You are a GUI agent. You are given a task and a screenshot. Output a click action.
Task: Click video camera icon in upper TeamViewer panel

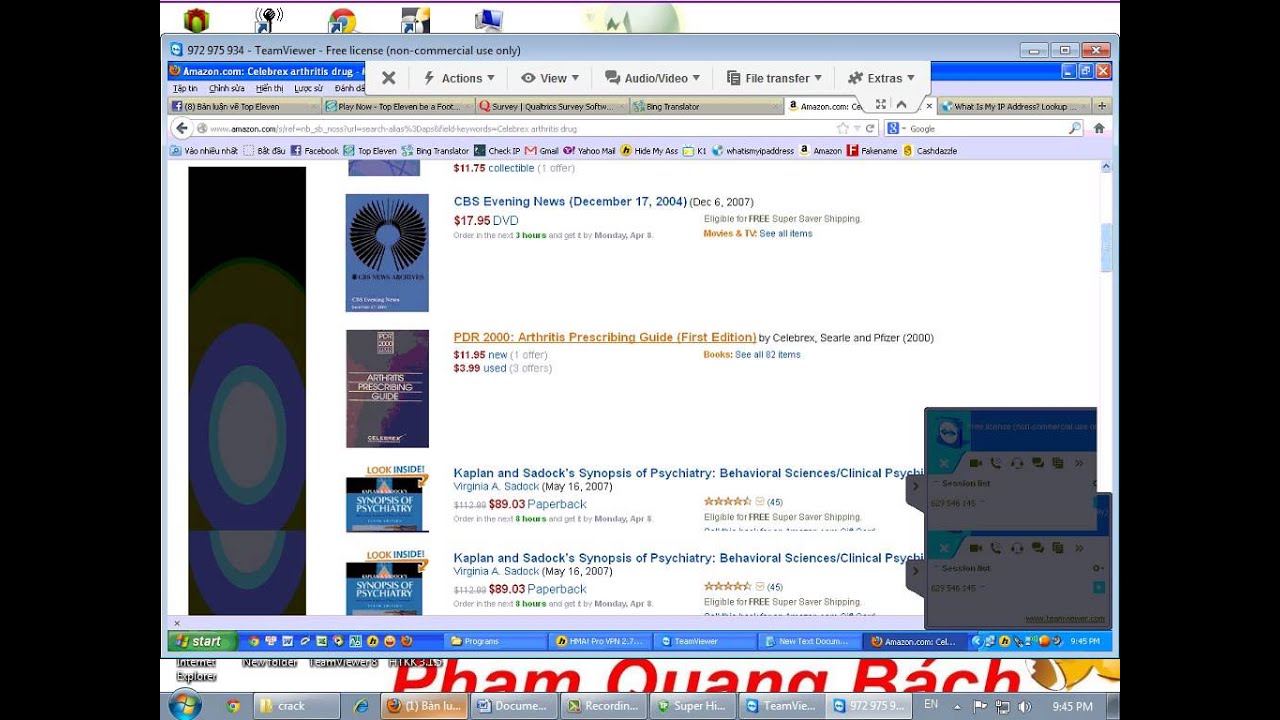coord(974,463)
